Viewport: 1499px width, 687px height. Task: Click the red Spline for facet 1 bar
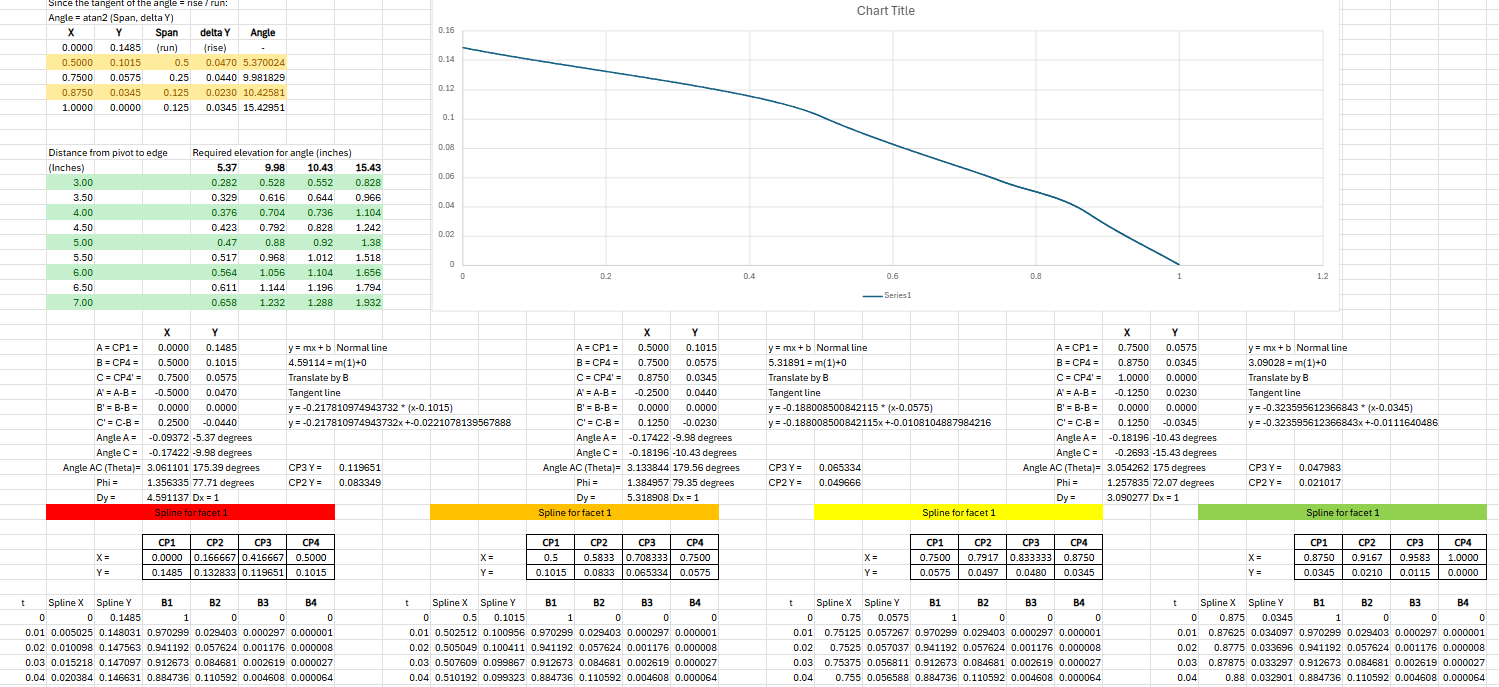point(190,512)
